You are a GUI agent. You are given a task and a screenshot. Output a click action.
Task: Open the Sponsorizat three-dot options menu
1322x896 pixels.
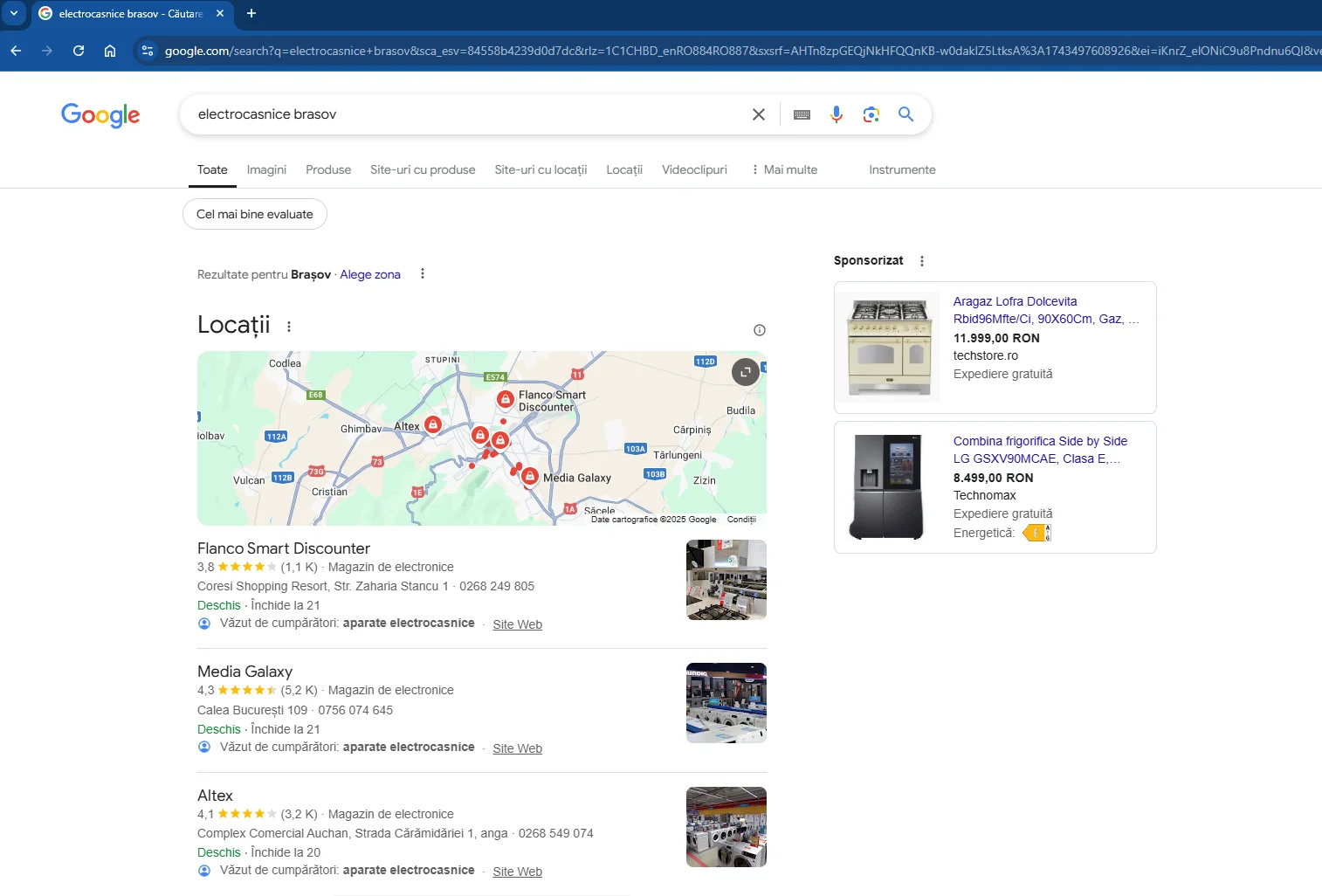click(x=921, y=261)
